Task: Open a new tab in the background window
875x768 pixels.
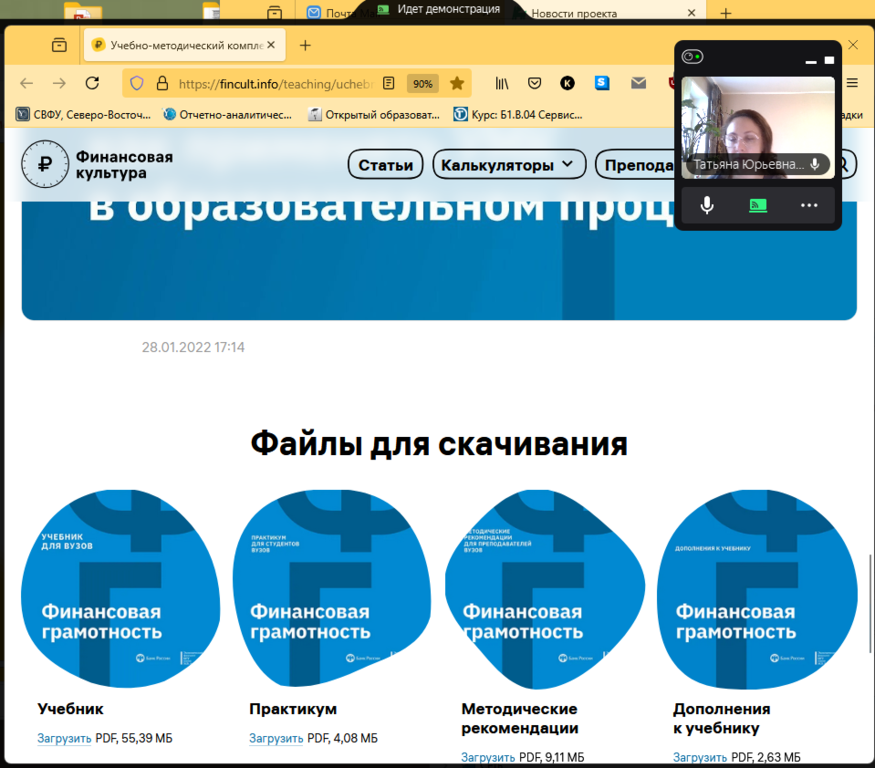Action: pyautogui.click(x=725, y=13)
